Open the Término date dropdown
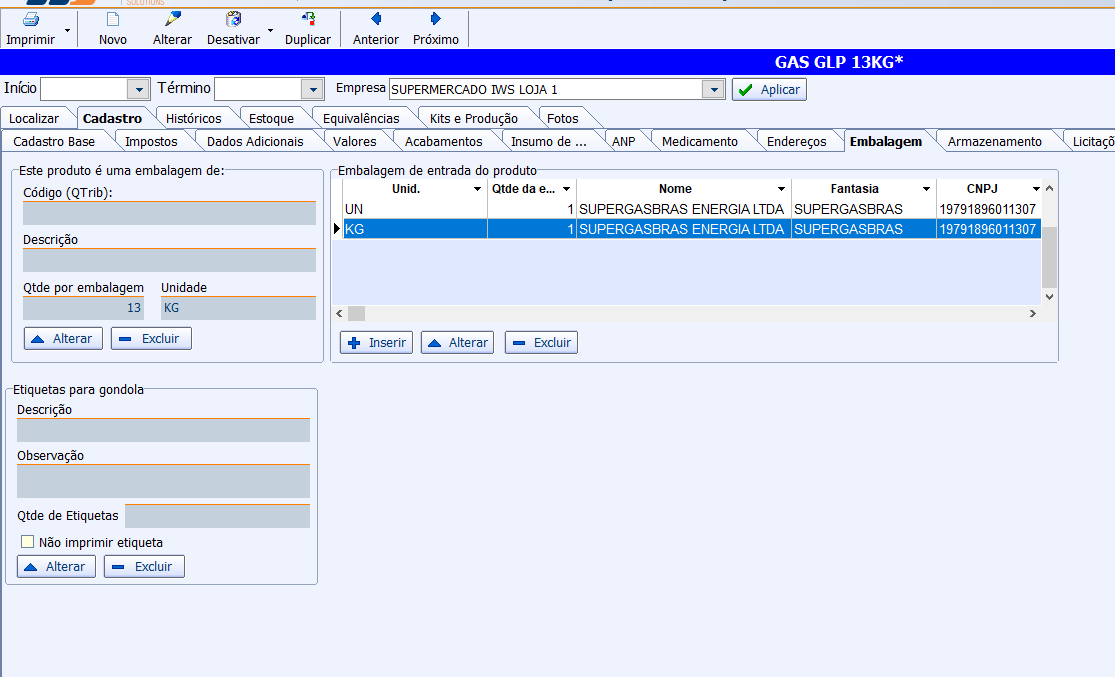1115x677 pixels. 312,89
